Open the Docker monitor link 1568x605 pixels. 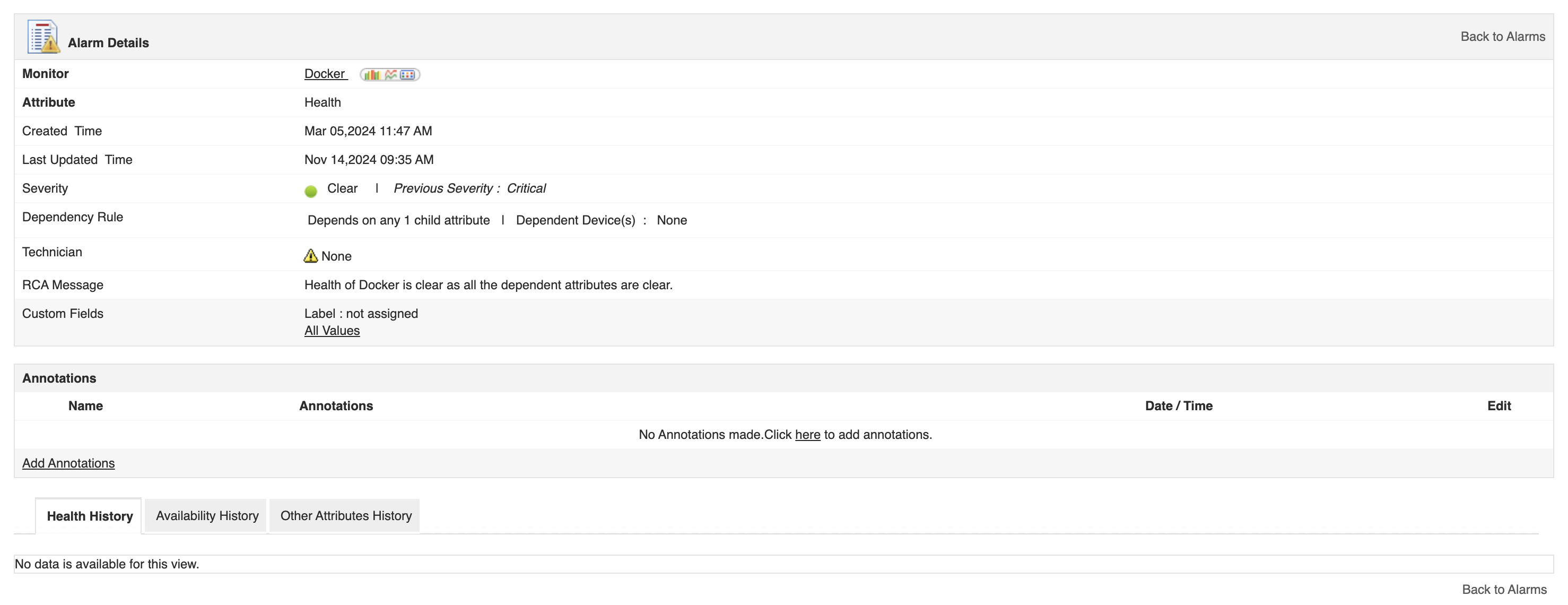click(x=324, y=73)
